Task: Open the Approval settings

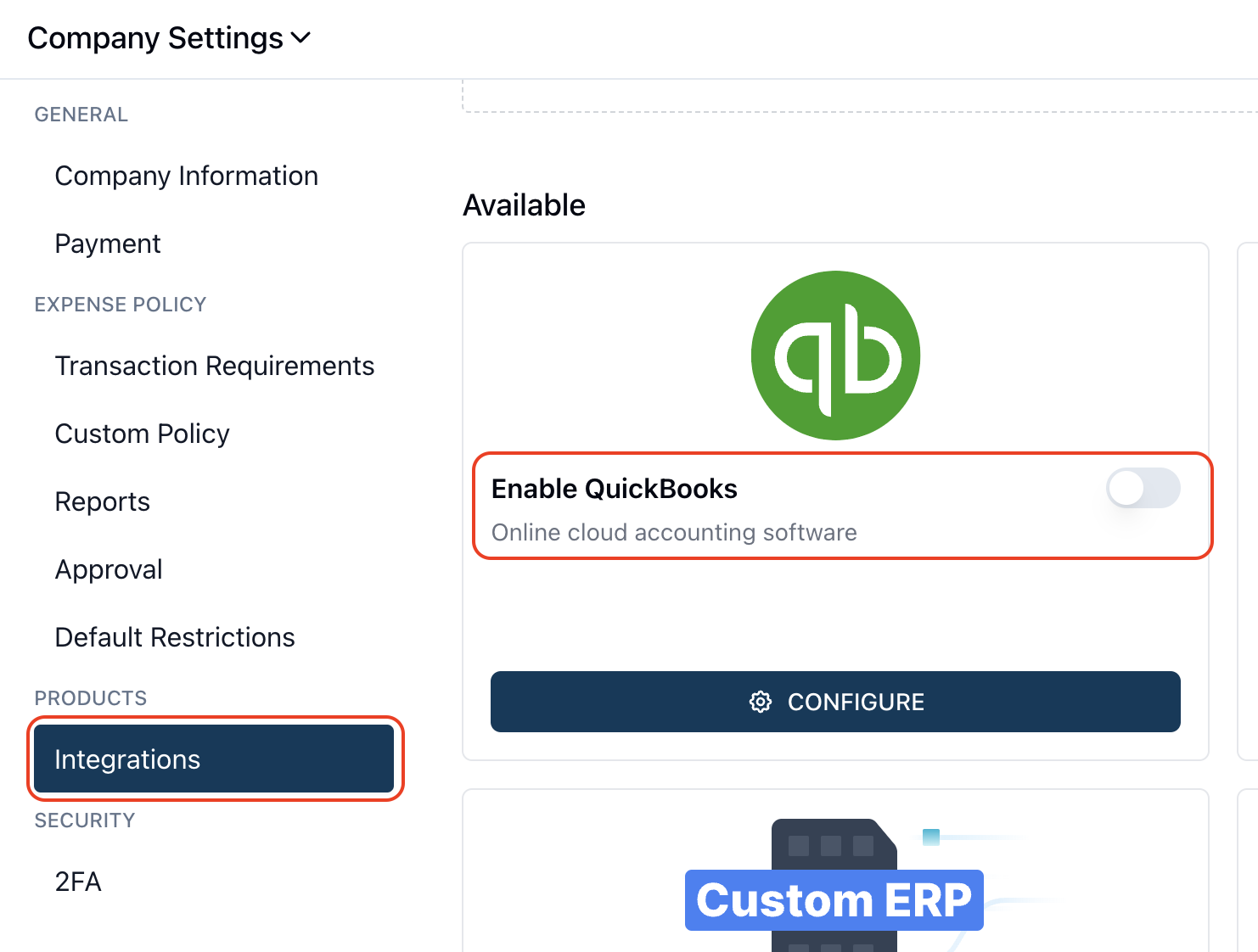Action: pos(109,569)
